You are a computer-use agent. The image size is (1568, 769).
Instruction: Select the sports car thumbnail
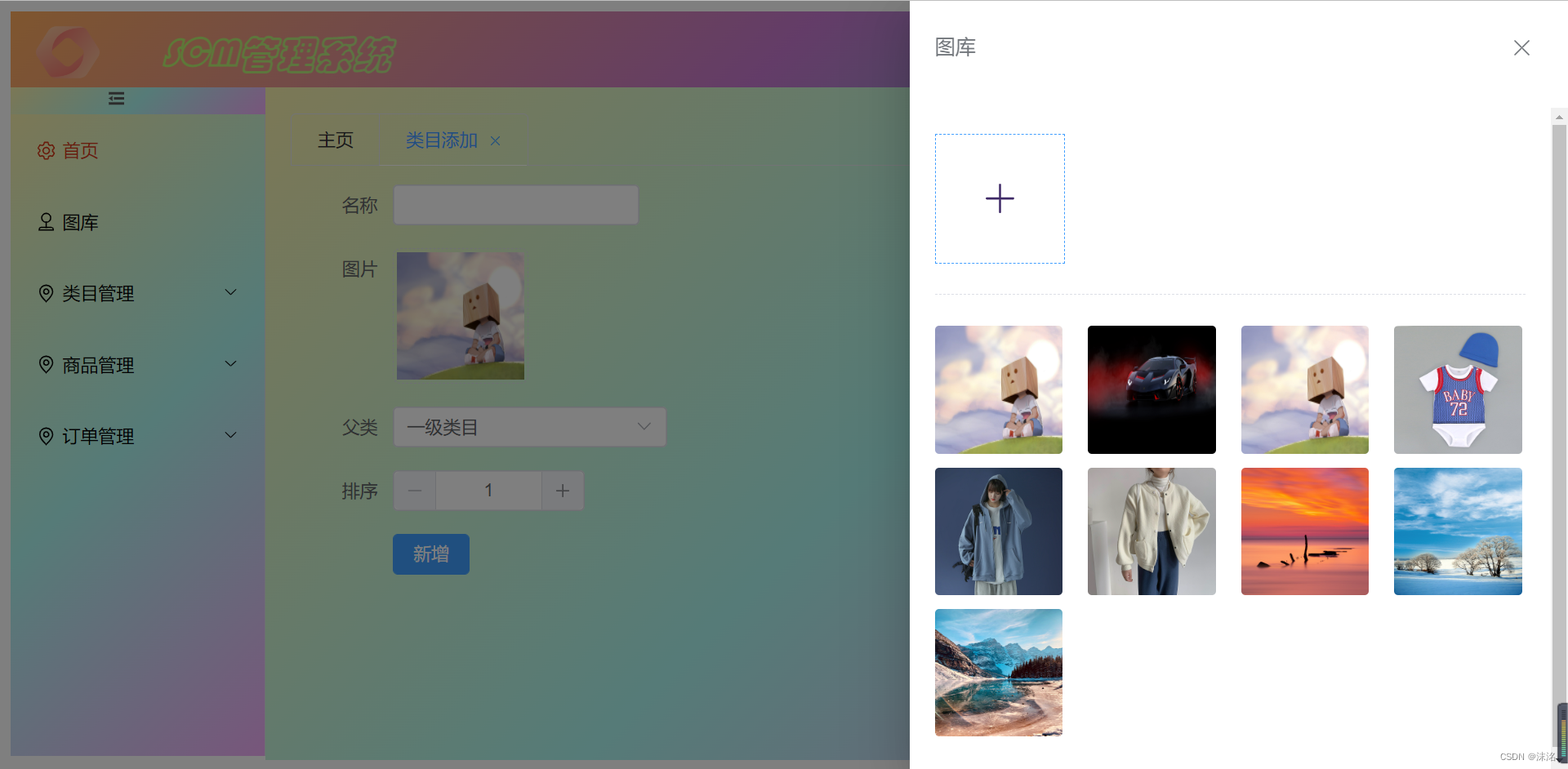(1151, 389)
